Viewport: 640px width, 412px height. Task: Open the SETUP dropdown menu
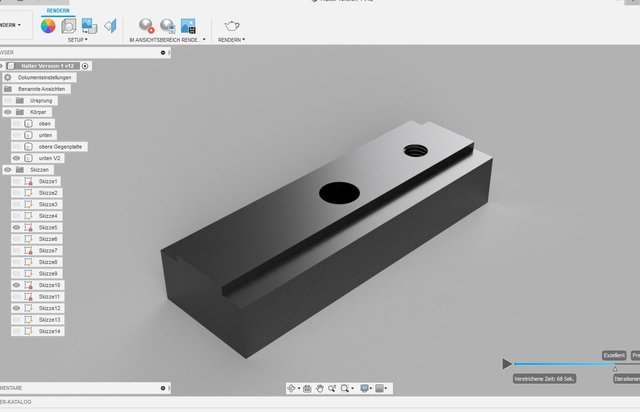pyautogui.click(x=78, y=40)
